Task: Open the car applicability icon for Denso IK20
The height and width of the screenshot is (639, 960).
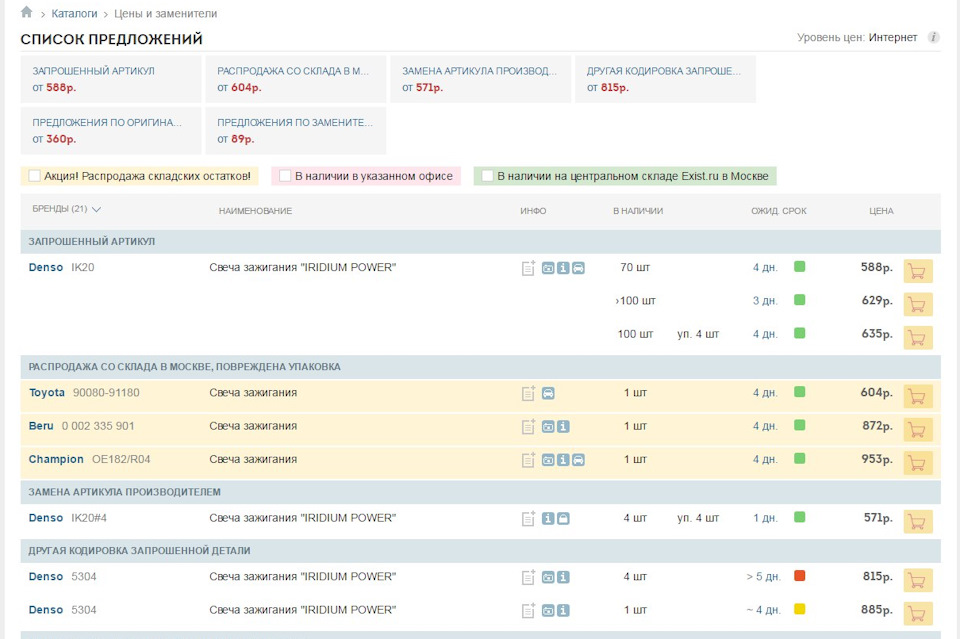Action: coord(579,268)
